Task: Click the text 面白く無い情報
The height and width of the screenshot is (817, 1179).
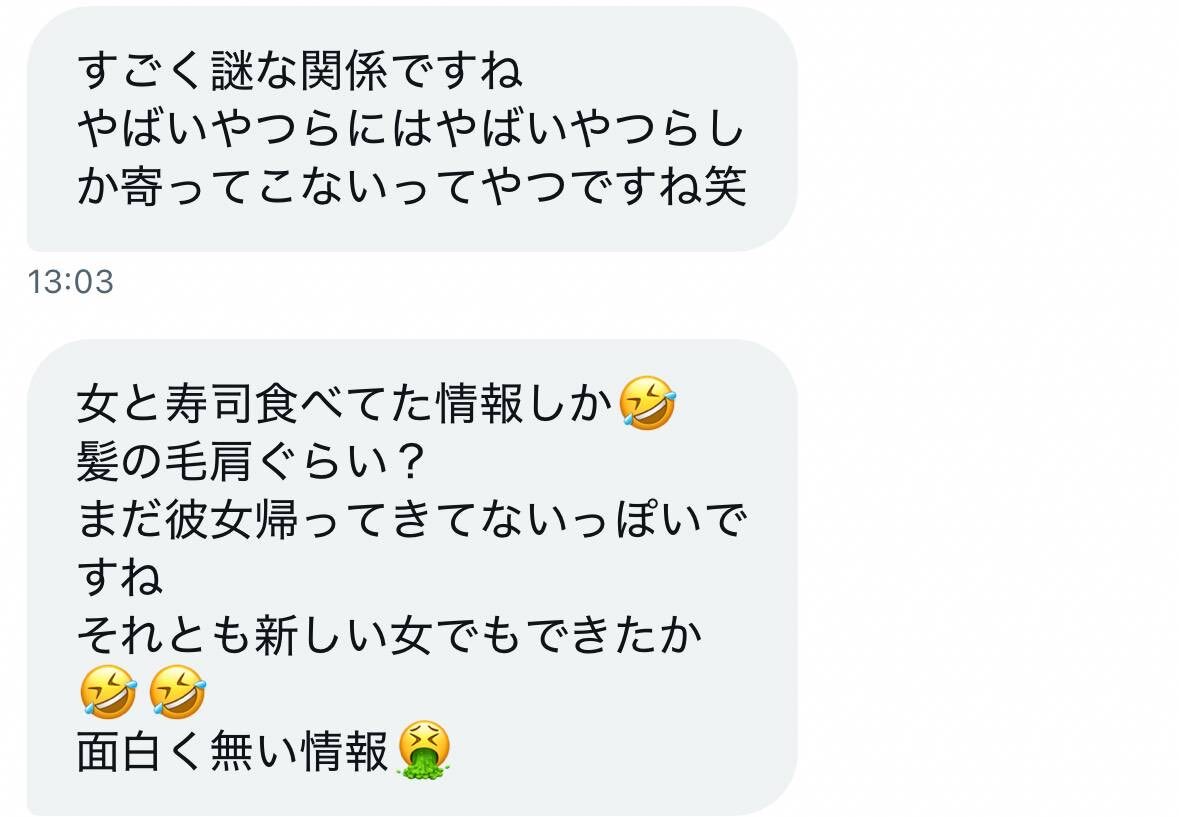Action: click(233, 751)
